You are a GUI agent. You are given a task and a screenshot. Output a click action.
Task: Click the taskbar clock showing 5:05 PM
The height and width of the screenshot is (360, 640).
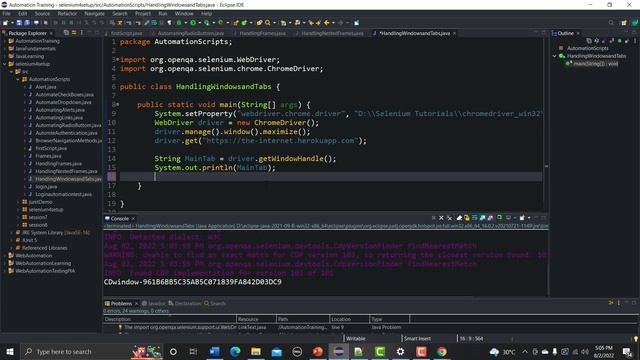click(604, 351)
